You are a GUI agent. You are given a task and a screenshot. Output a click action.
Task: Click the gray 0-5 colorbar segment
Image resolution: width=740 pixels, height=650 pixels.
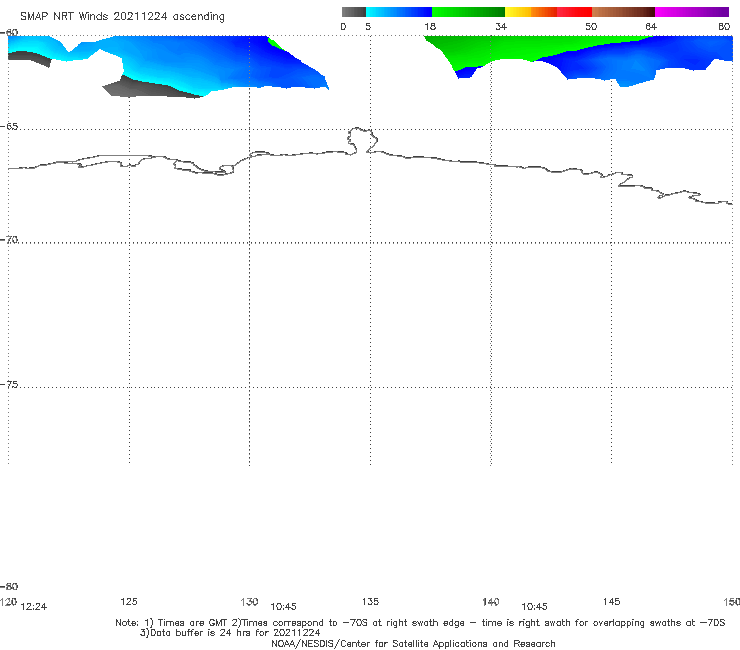pyautogui.click(x=353, y=12)
